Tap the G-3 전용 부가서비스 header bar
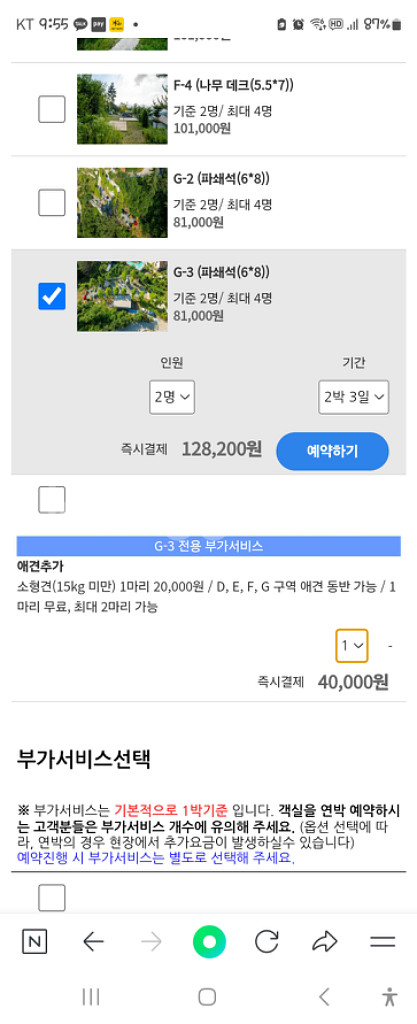 click(209, 546)
